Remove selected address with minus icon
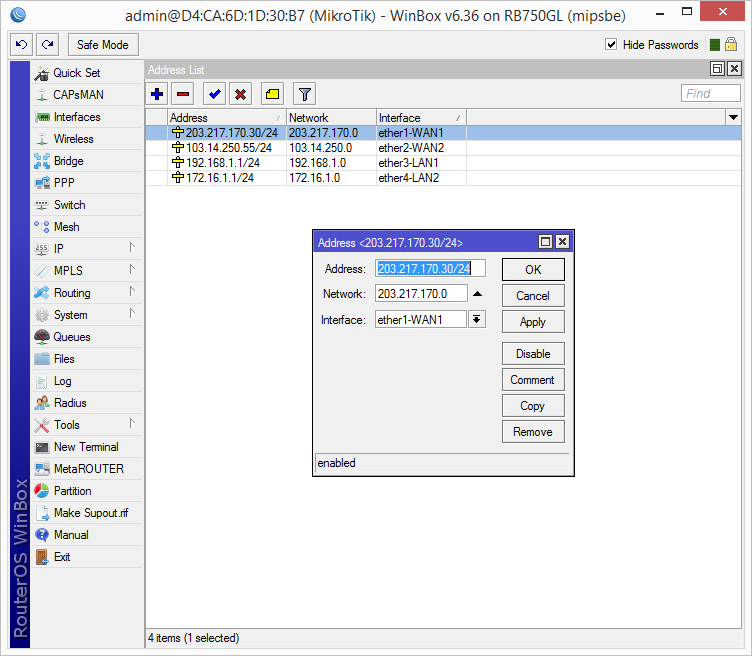Viewport: 752px width, 656px height. [183, 94]
